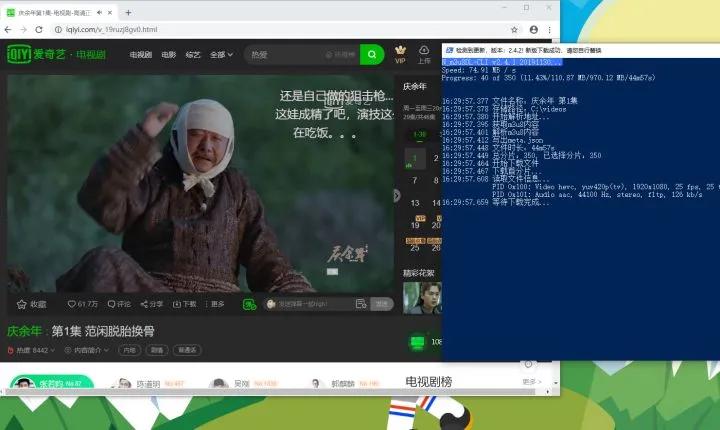The image size is (720, 430).
Task: Click the iQIYI logo in header
Action: (x=19, y=54)
